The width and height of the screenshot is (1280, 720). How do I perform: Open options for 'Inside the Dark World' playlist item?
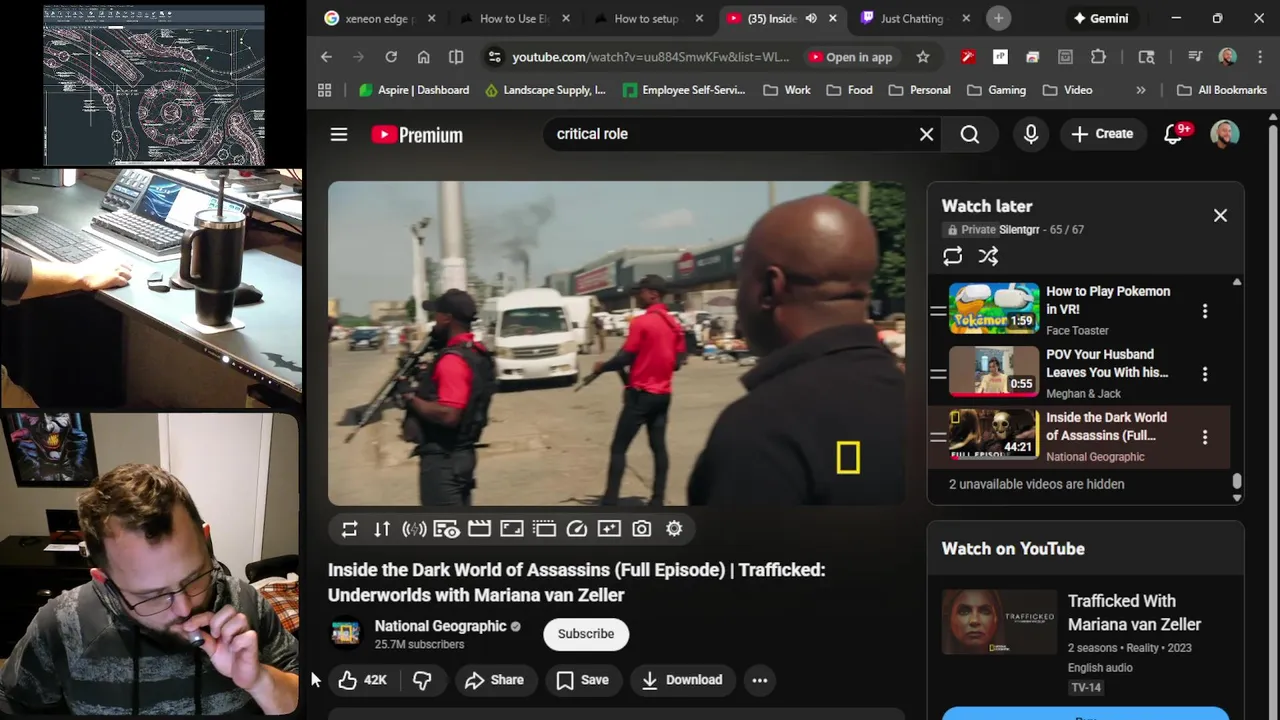(x=1205, y=437)
